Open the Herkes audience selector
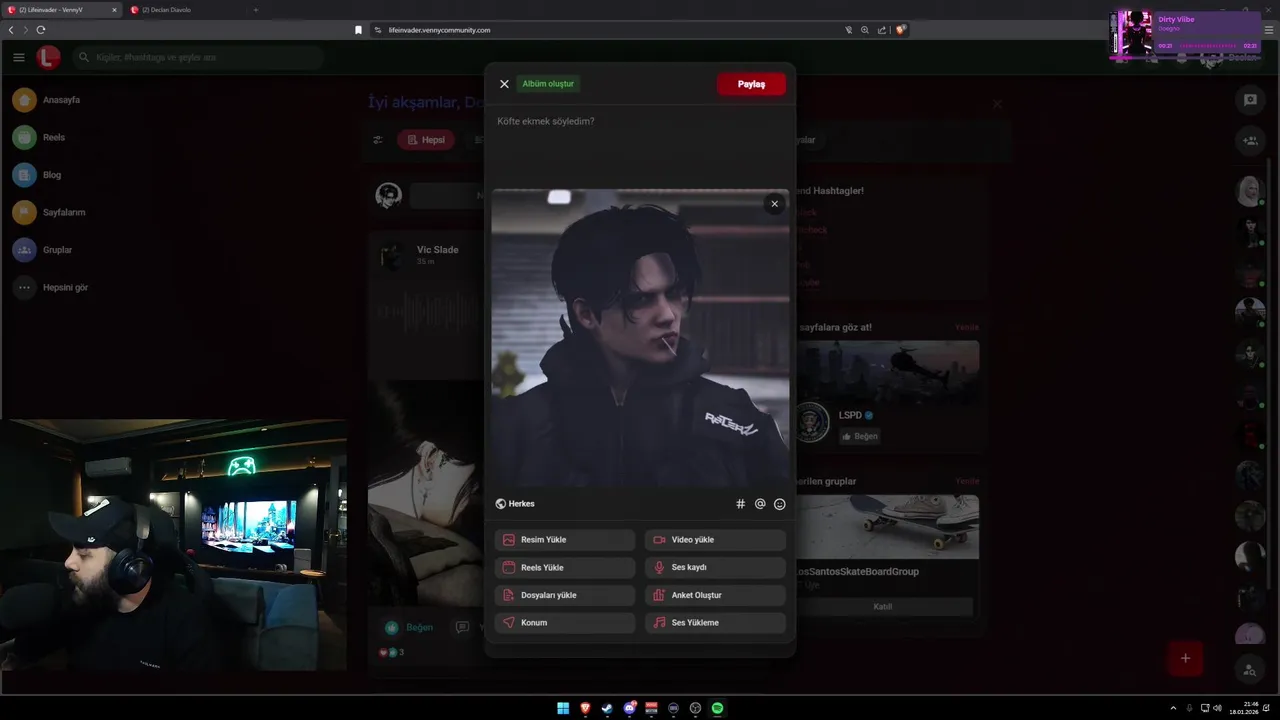This screenshot has height=720, width=1280. pos(516,504)
